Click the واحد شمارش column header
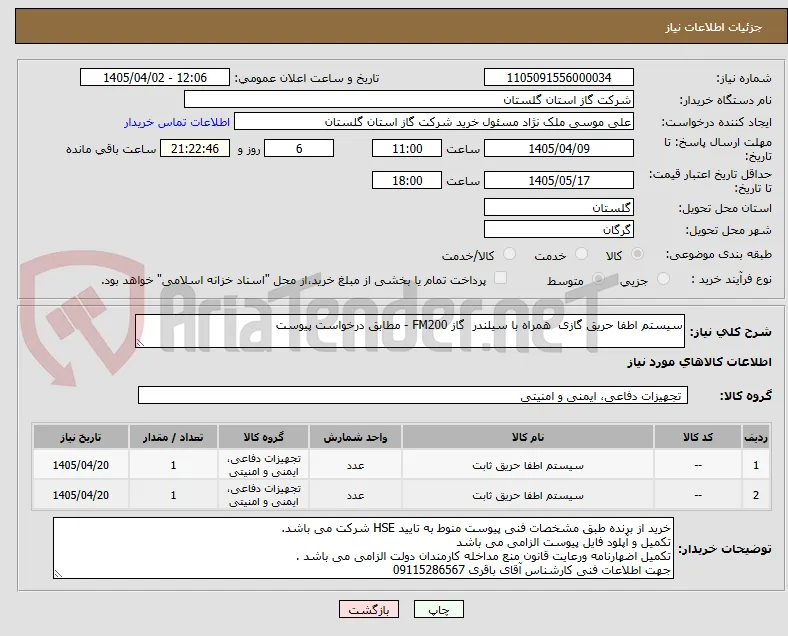Screen dimensions: 788x636 click(x=355, y=437)
